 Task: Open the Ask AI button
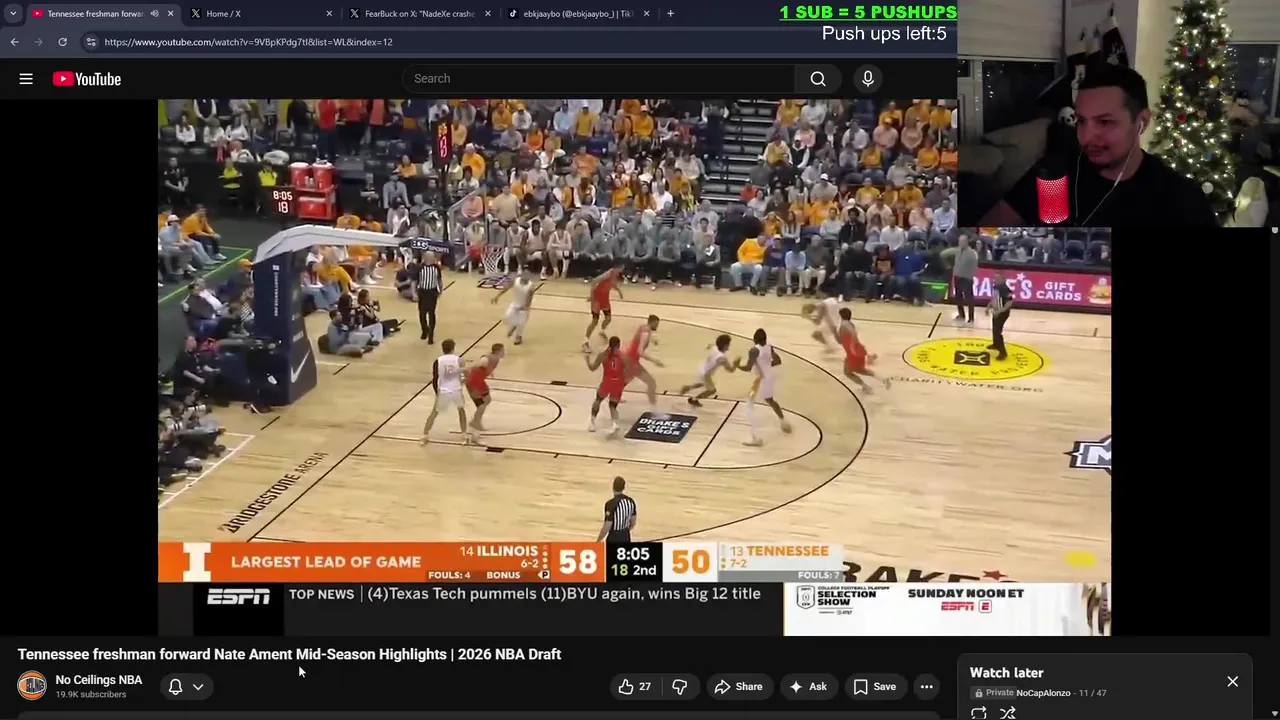point(808,686)
